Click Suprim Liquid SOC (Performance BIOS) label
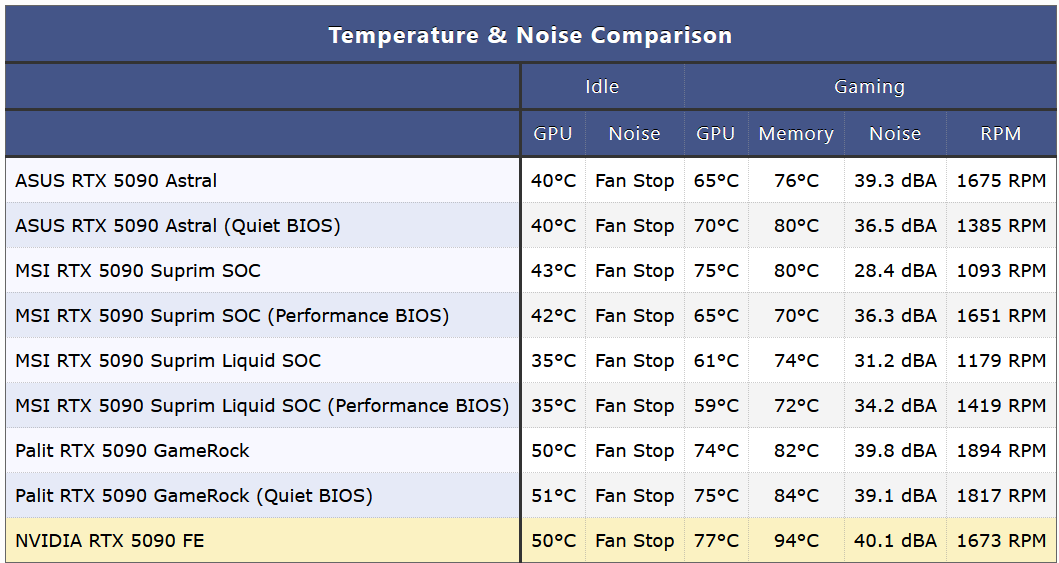The width and height of the screenshot is (1059, 563). [262, 406]
